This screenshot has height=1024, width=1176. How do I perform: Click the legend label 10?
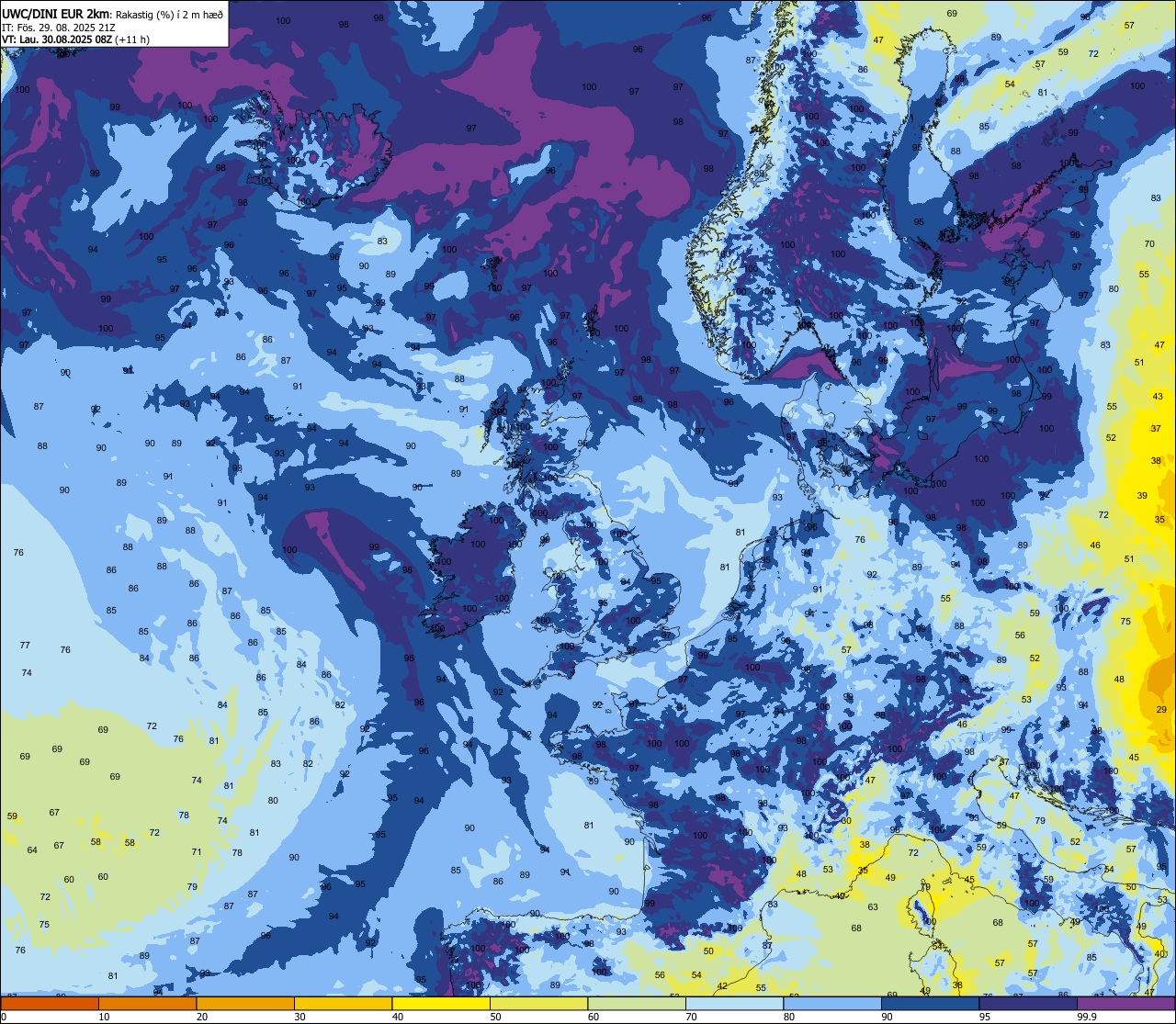pyautogui.click(x=104, y=1017)
